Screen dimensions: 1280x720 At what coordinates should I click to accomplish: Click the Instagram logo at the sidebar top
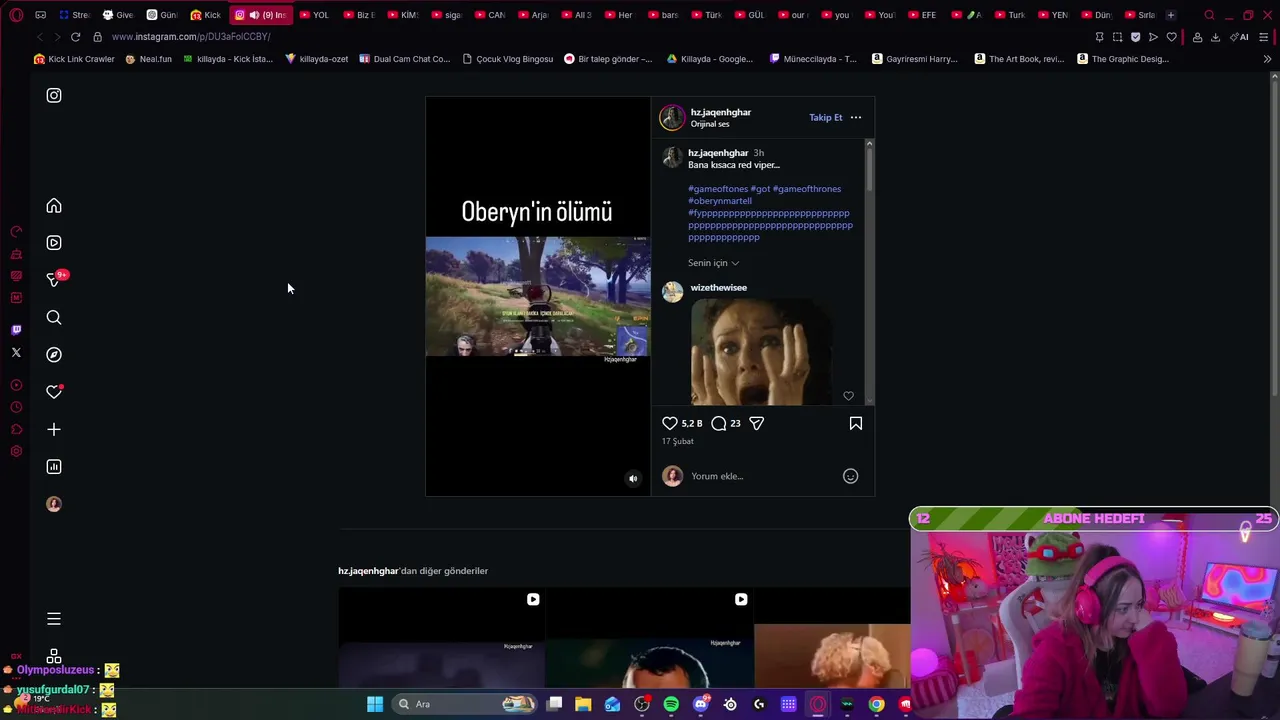pos(54,96)
